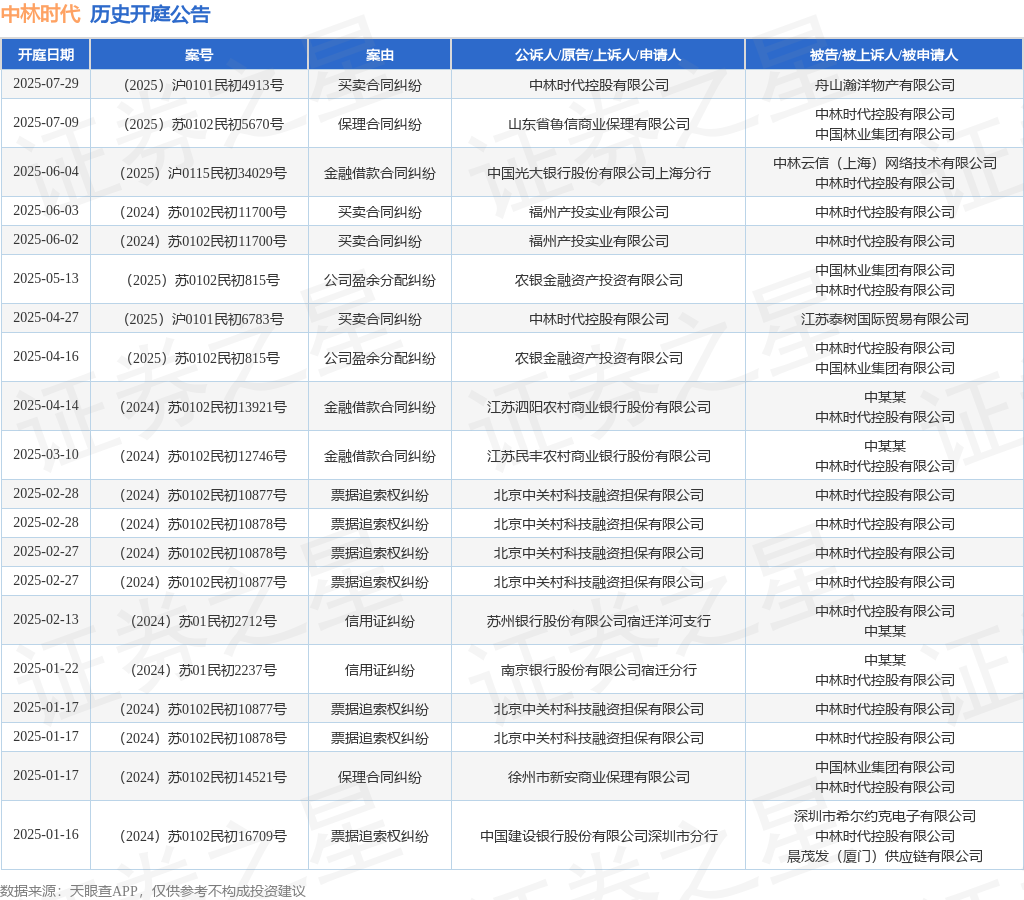Click the 案由 column header
Viewport: 1024px width, 900px height.
pos(379,55)
